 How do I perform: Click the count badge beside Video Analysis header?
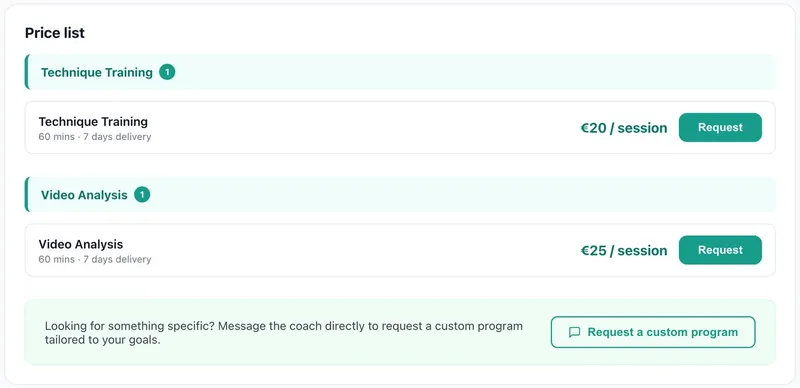[x=142, y=195]
